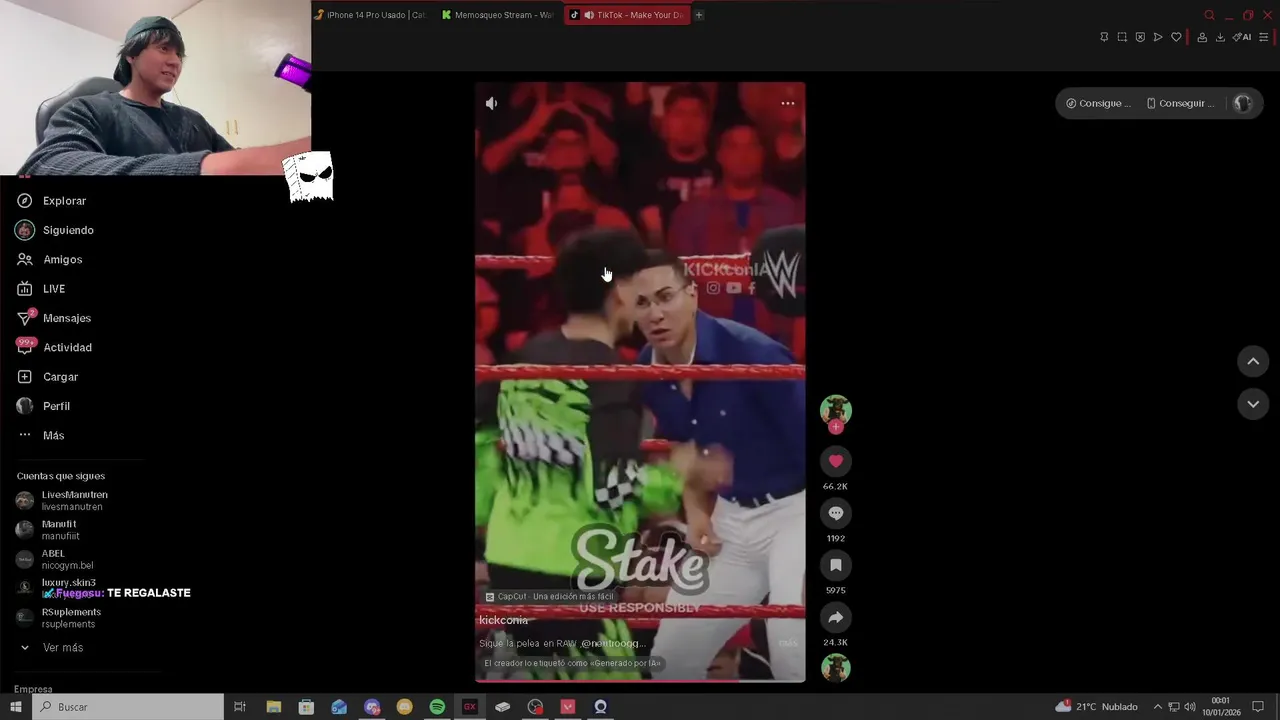
Task: Share the video via arrow icon
Action: point(836,617)
